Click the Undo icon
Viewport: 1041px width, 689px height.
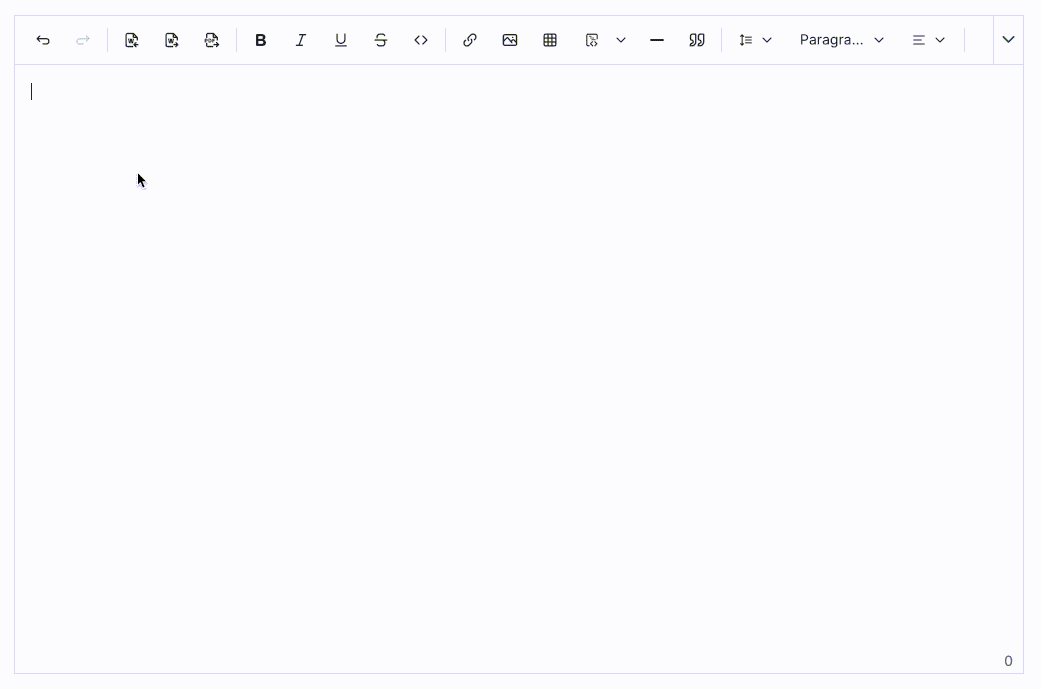click(x=43, y=40)
